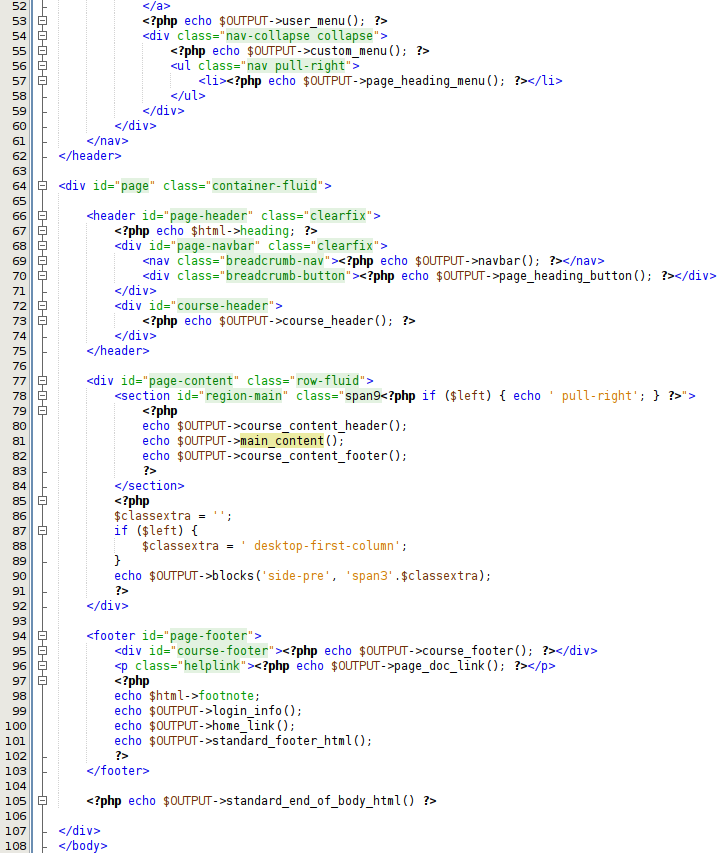Click standard_footer_html() on line 101

point(289,741)
